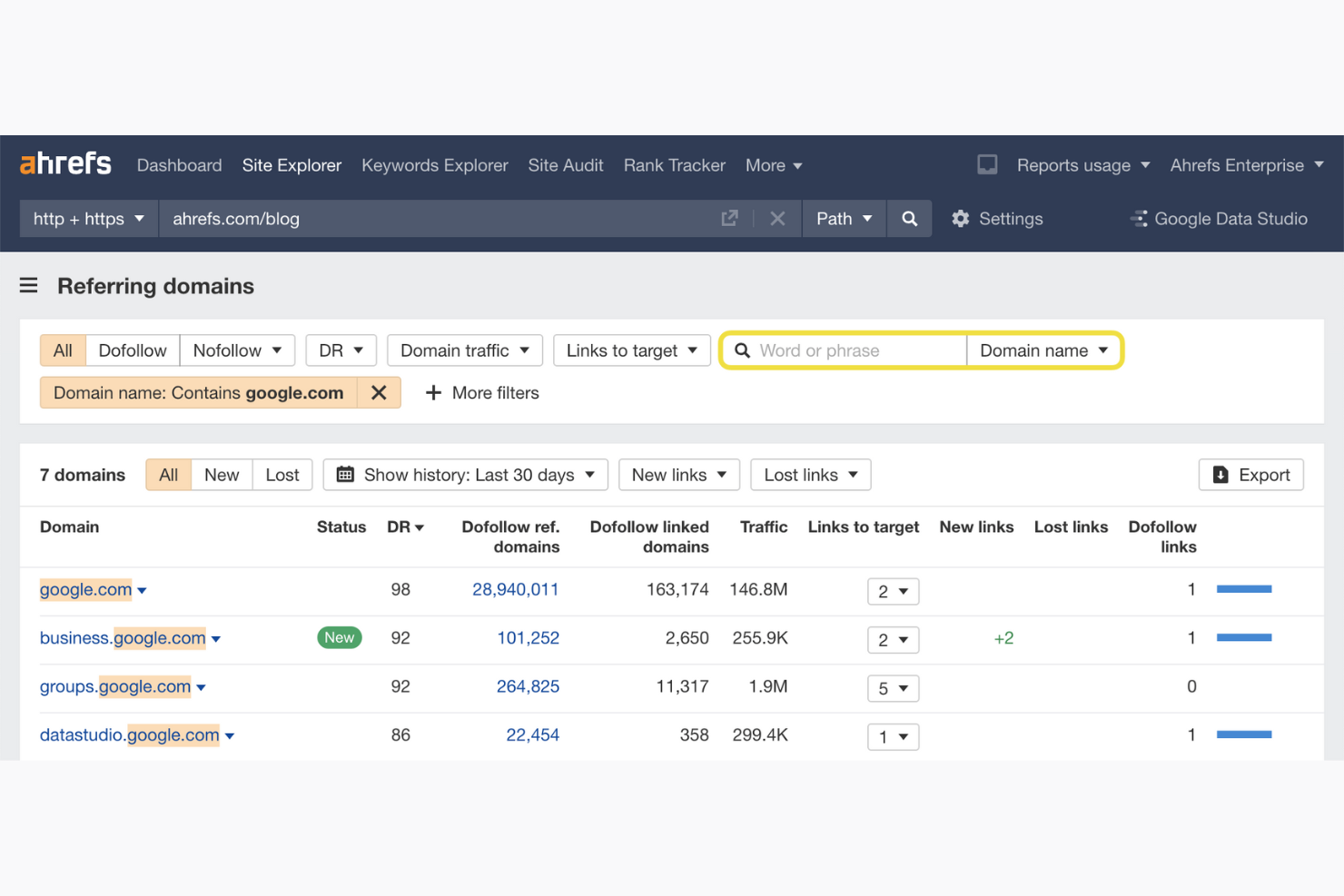1344x896 pixels.
Task: Open URL in new tab icon
Action: click(729, 219)
